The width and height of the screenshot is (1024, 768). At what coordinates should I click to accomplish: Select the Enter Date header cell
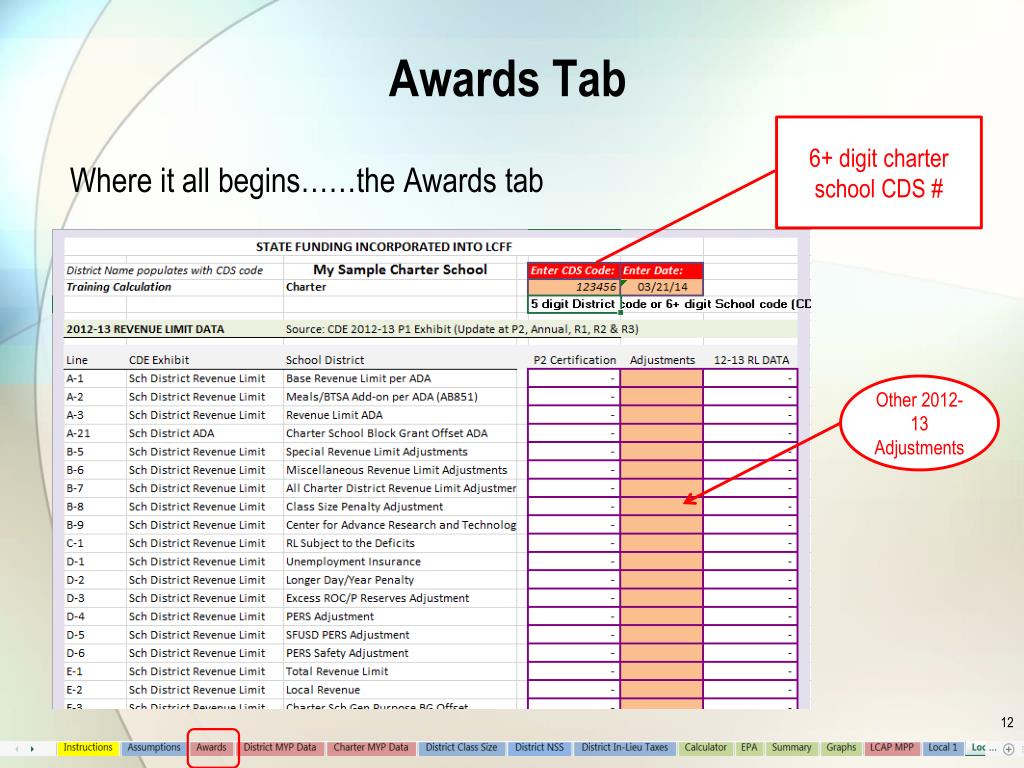click(662, 270)
